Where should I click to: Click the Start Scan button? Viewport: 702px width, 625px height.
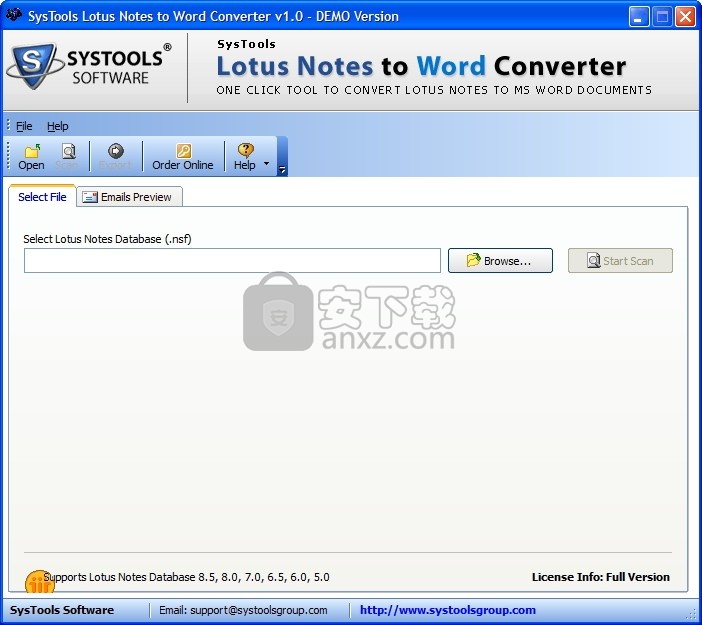point(620,261)
